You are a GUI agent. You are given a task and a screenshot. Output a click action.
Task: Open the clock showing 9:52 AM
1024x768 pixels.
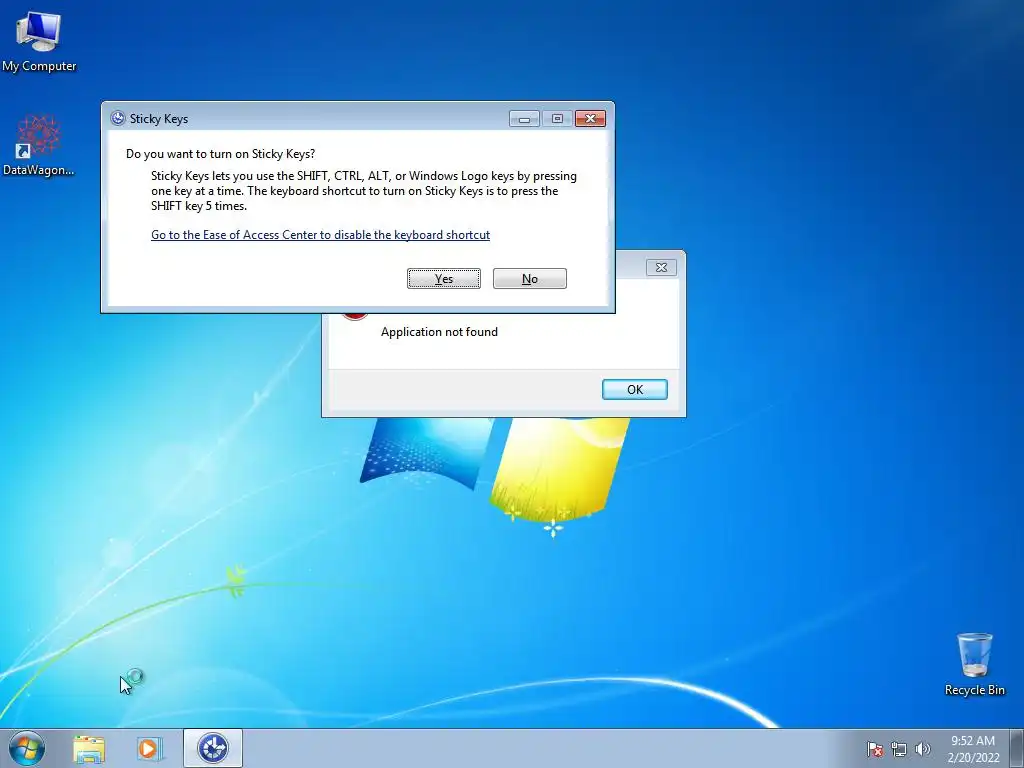click(973, 749)
